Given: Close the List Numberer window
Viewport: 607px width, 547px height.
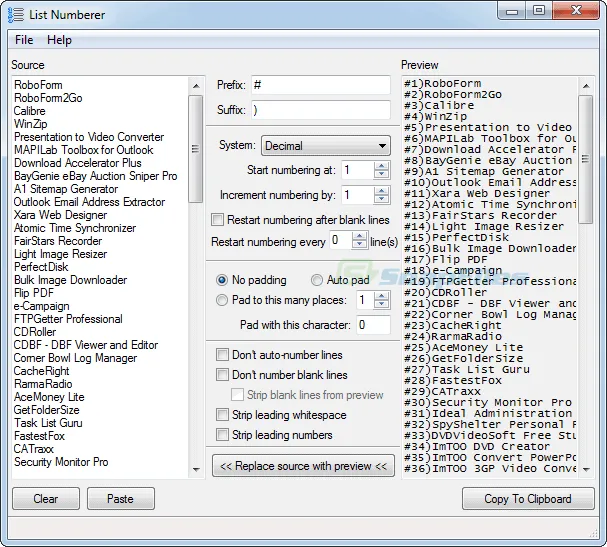Looking at the screenshot, I should (576, 11).
